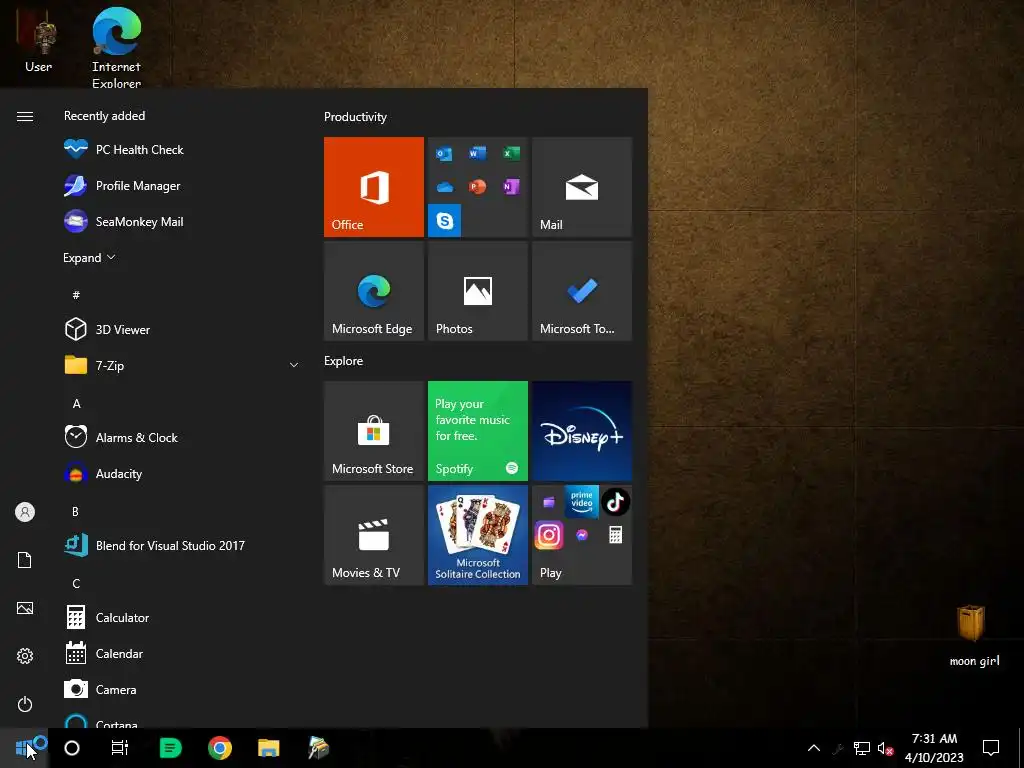Open Calculator from app list

pos(181,617)
